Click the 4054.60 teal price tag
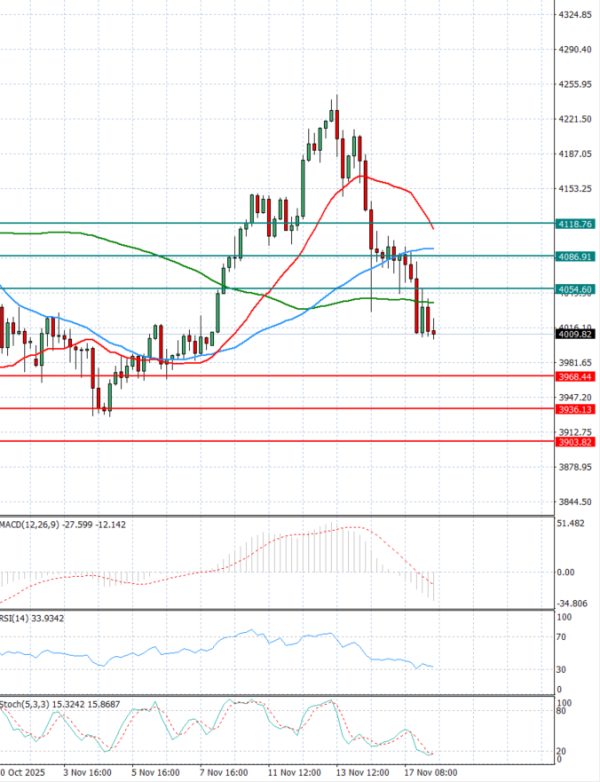The height and width of the screenshot is (782, 600). pyautogui.click(x=575, y=289)
